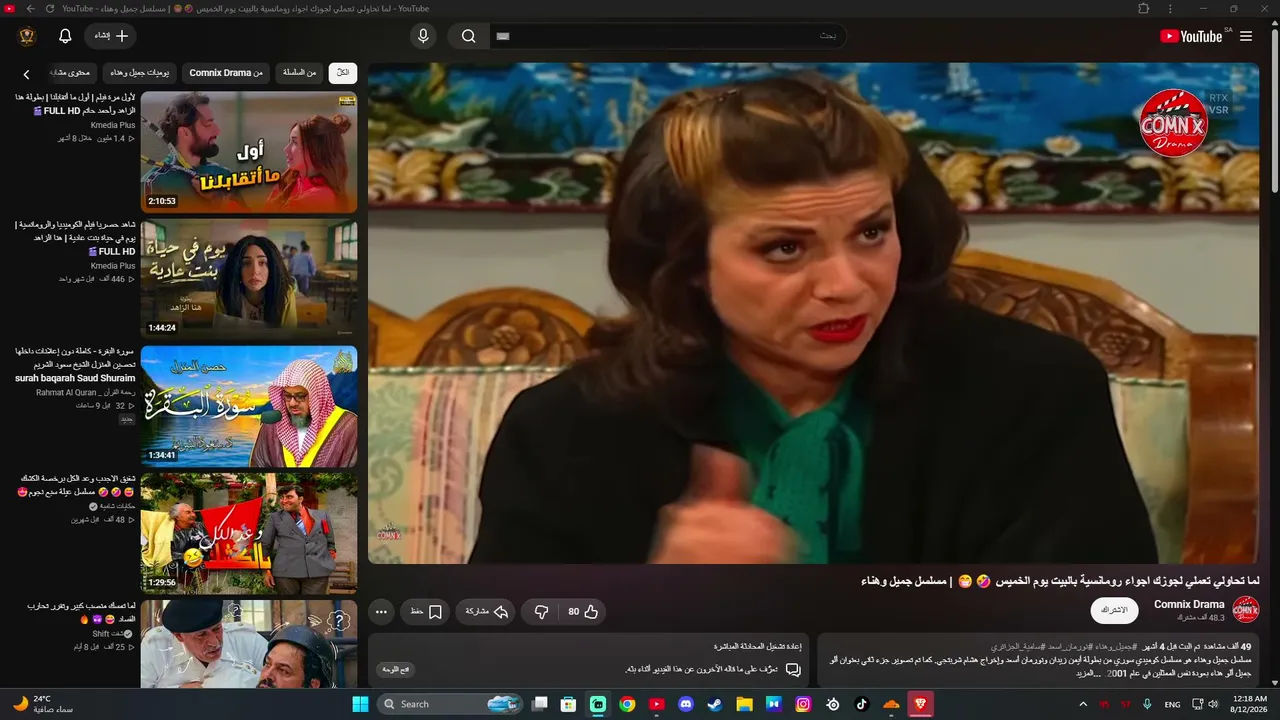Open the network and volume quick settings
The image size is (1280, 720).
[x=1205, y=704]
